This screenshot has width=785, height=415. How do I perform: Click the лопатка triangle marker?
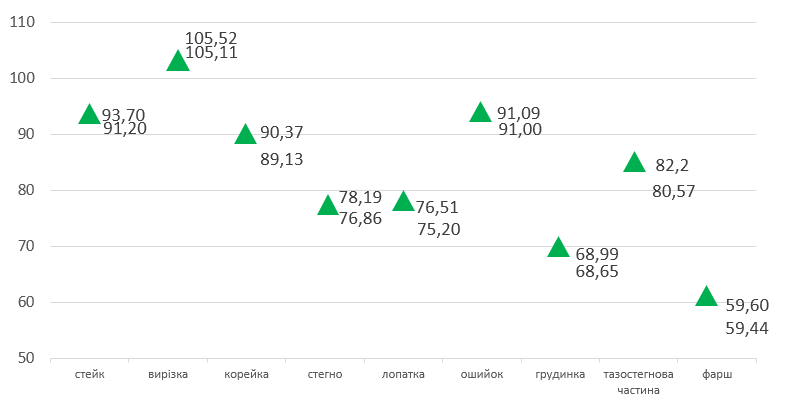403,202
